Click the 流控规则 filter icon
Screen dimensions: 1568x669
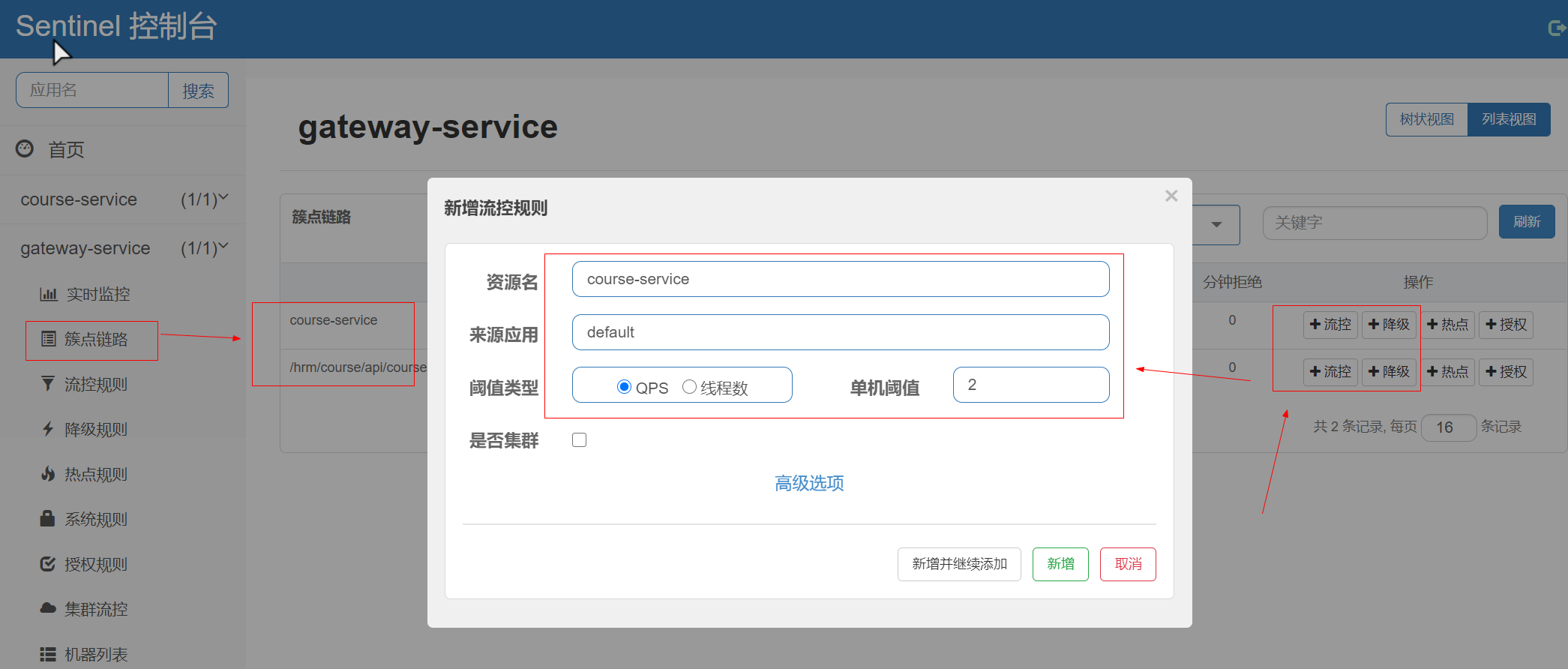[x=48, y=384]
